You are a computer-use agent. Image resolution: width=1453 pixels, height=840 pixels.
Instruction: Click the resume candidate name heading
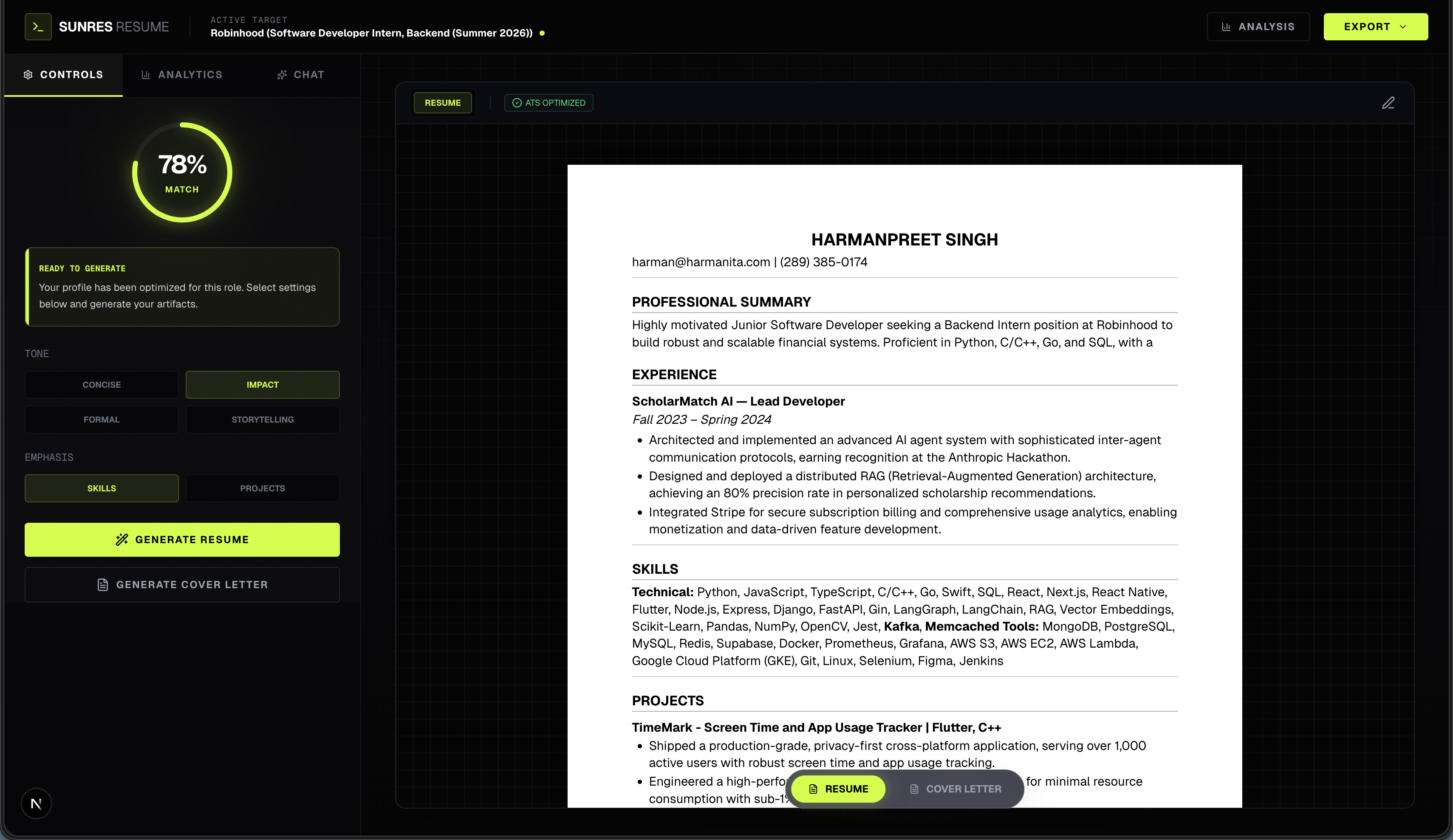click(904, 239)
